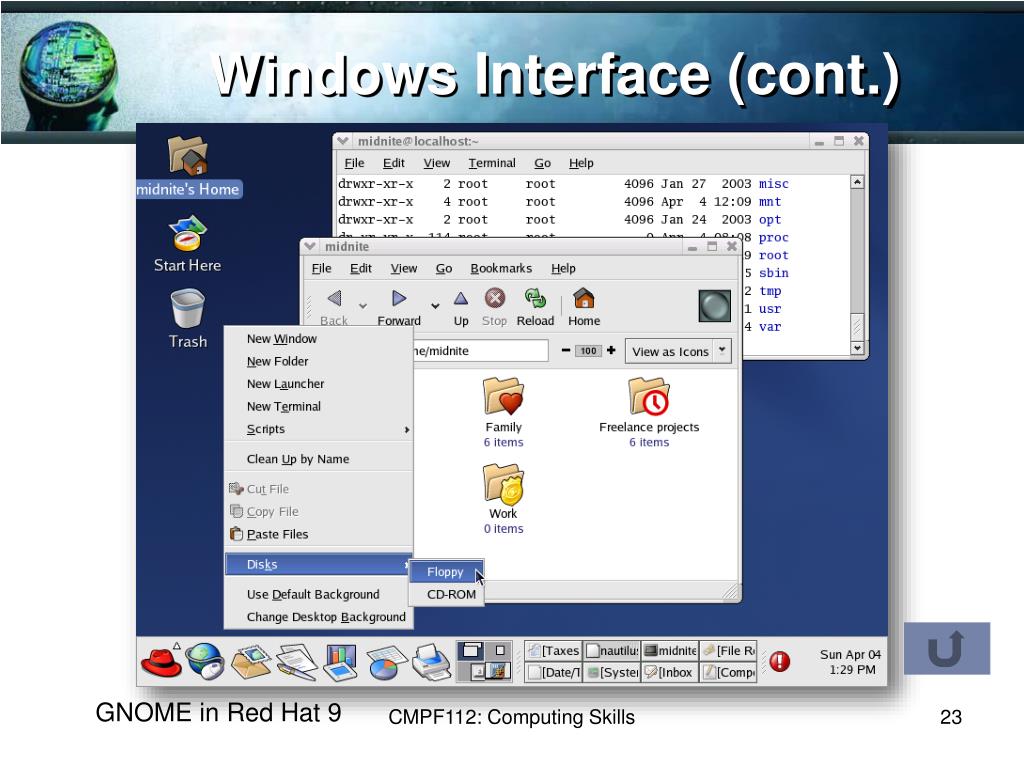Open the Go menu in the file manager
Screen dimensions: 1024x768
pyautogui.click(x=444, y=268)
